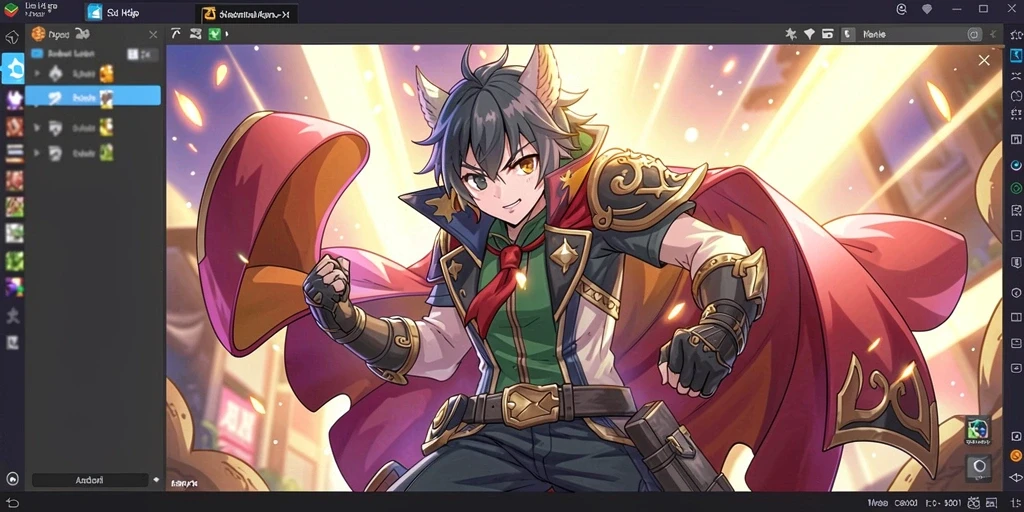The width and height of the screenshot is (1024, 512).
Task: Click the orange circle icon in right sidebar
Action: click(x=1016, y=455)
